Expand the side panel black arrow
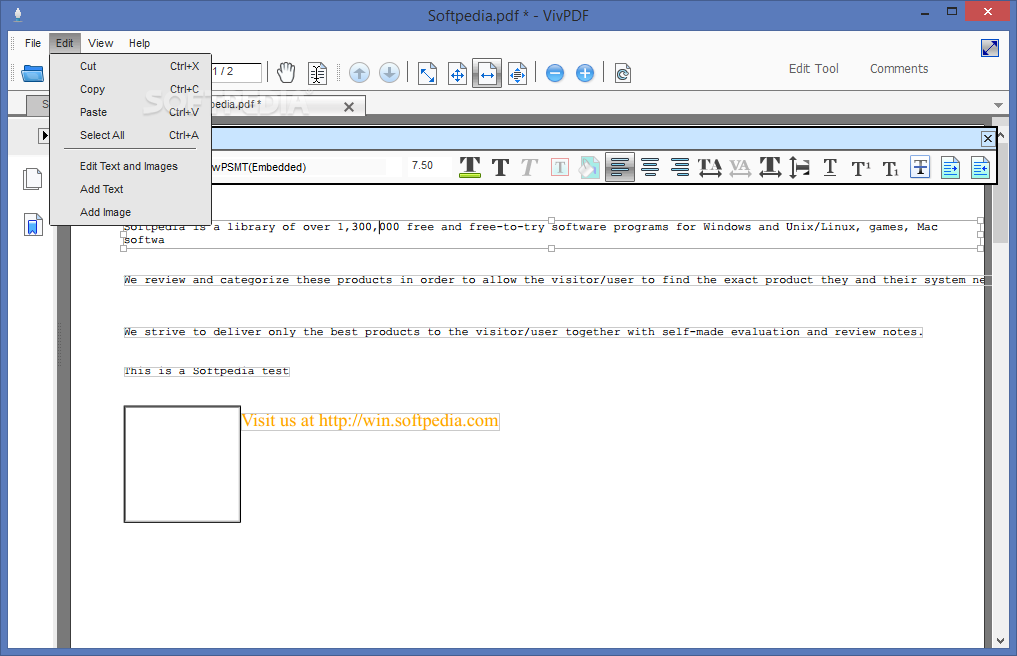The image size is (1017, 656). [44, 136]
